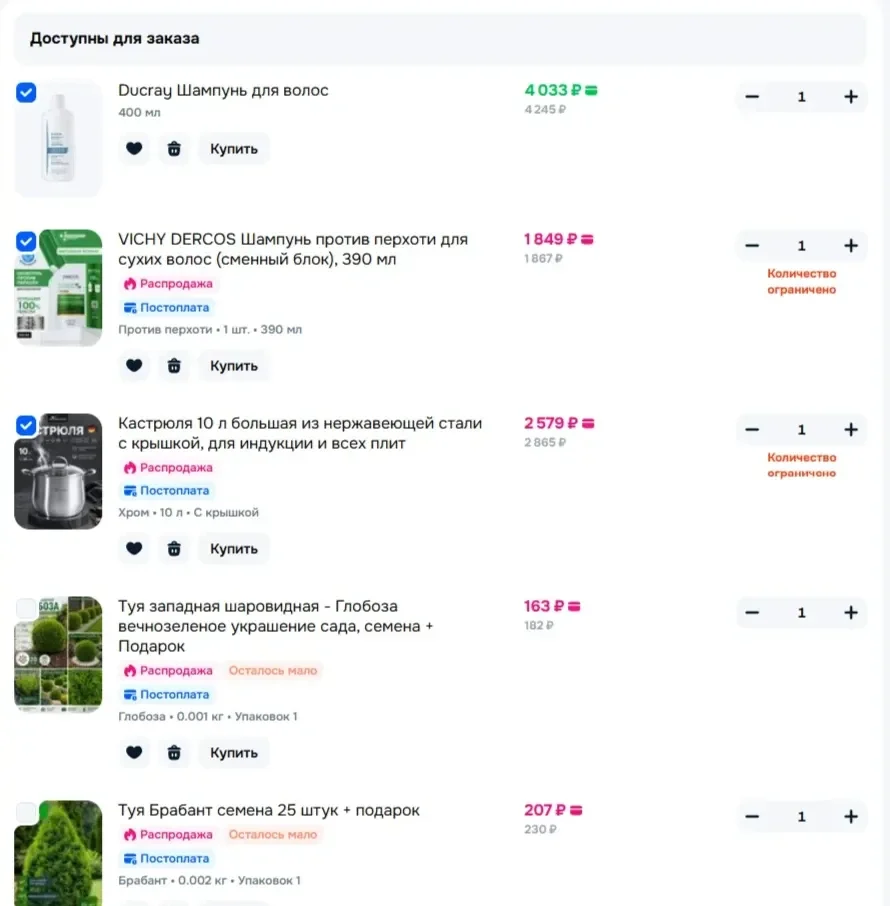Viewport: 890px width, 906px height.
Task: Select the Туя западная Глобоза checkbox
Action: click(x=26, y=608)
